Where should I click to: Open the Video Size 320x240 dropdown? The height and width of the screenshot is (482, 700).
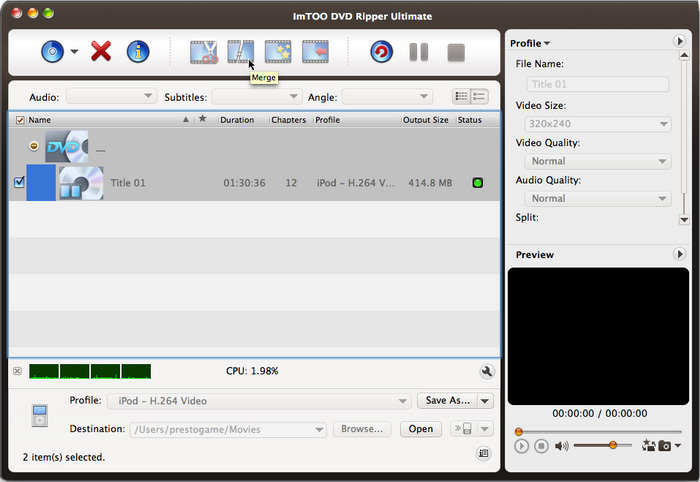(x=598, y=124)
